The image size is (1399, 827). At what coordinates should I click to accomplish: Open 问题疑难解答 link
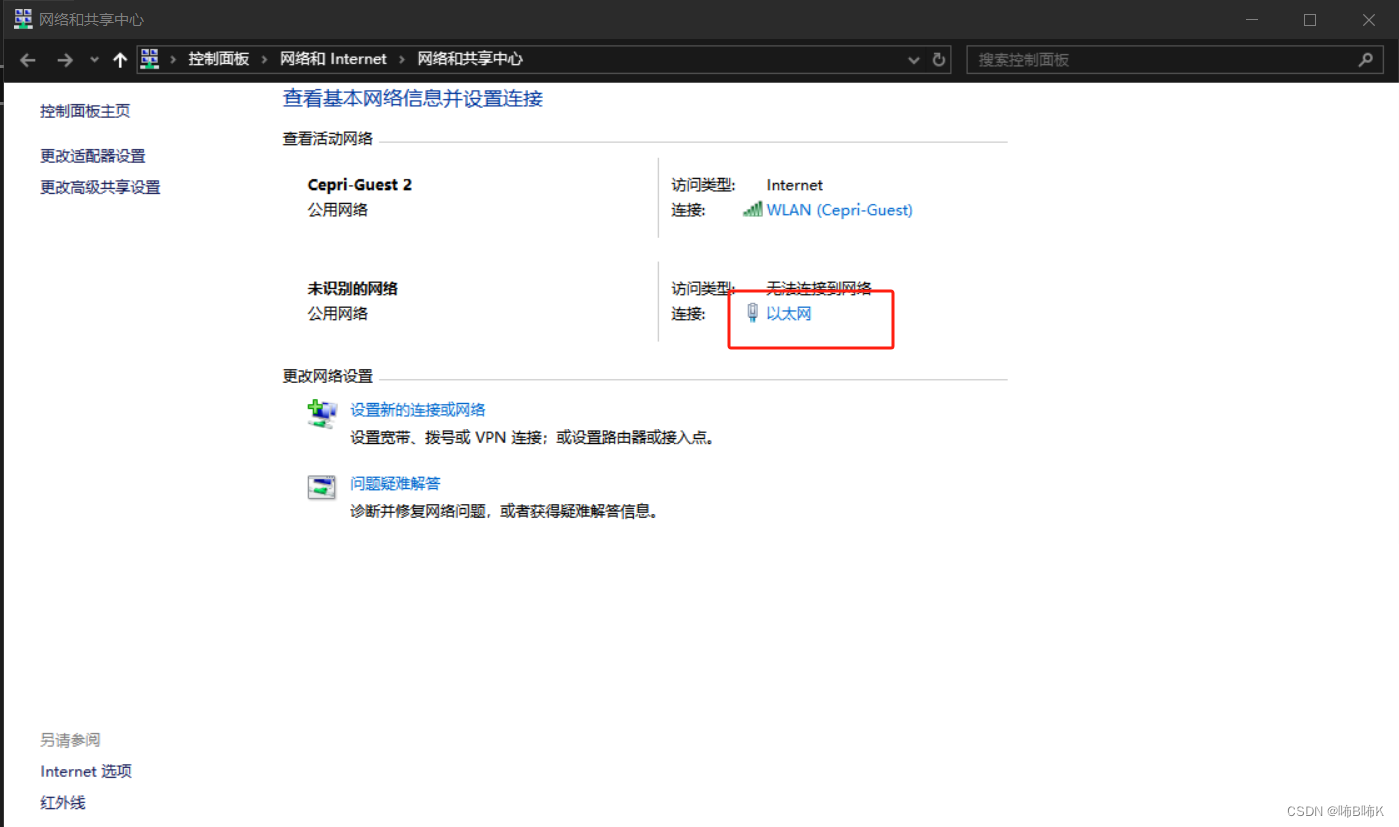pos(395,484)
